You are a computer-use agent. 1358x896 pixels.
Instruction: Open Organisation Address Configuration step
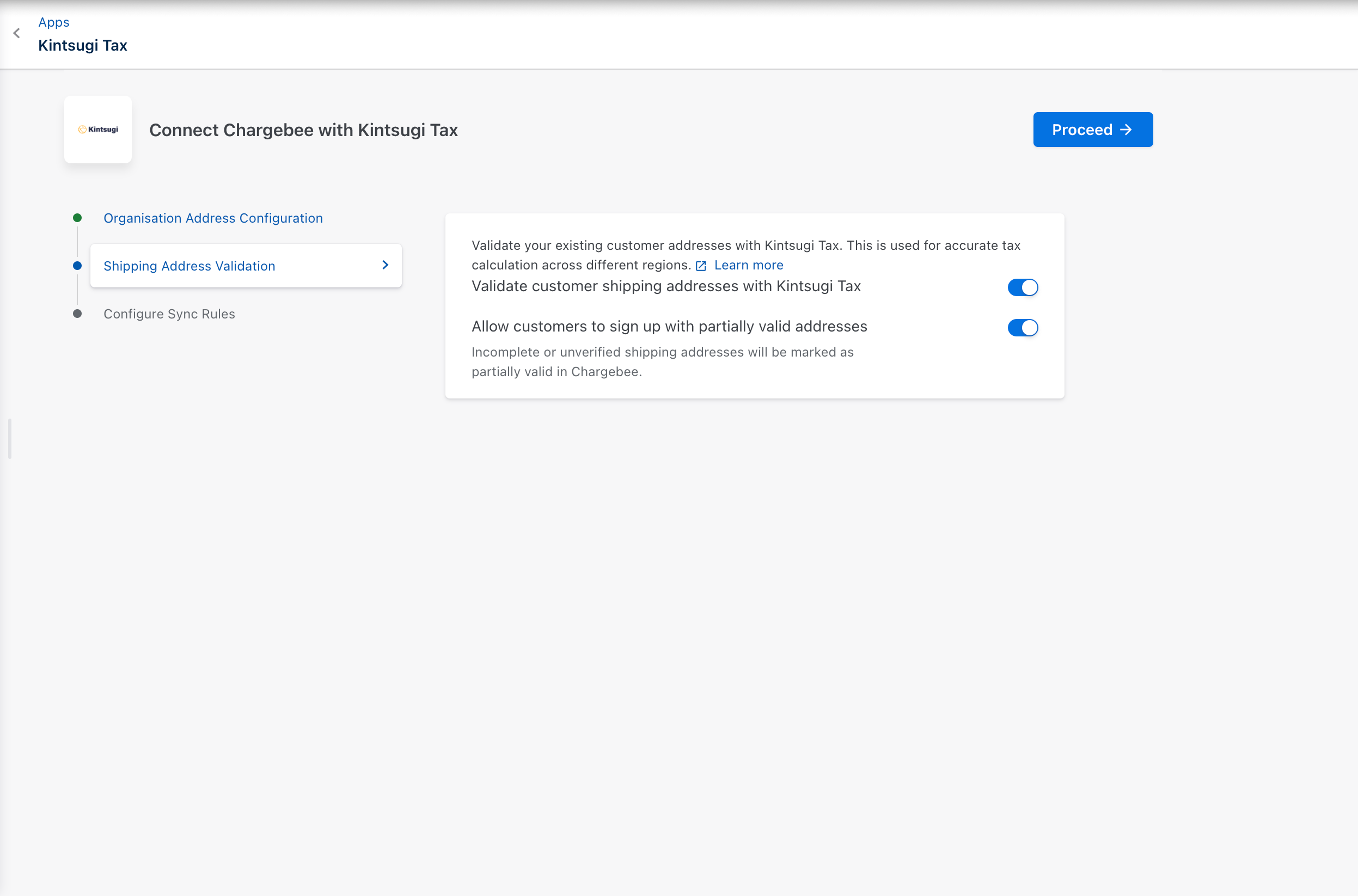(213, 218)
